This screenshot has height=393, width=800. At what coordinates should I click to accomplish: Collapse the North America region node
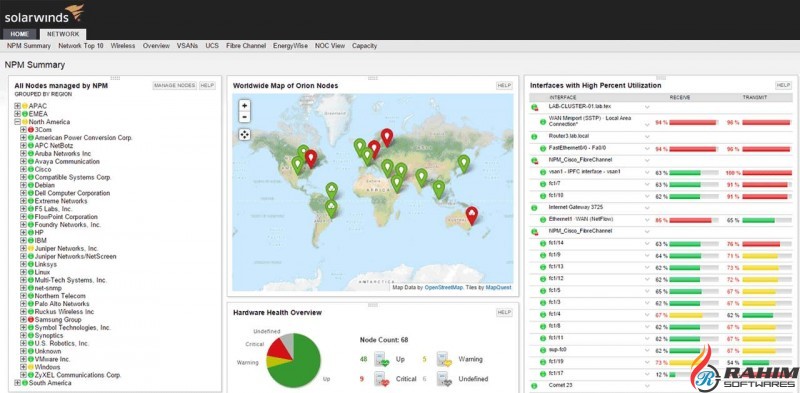[17, 122]
